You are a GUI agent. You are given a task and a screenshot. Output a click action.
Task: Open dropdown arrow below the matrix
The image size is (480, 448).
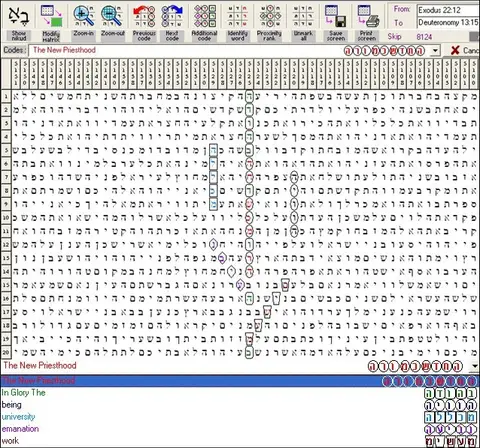475,366
